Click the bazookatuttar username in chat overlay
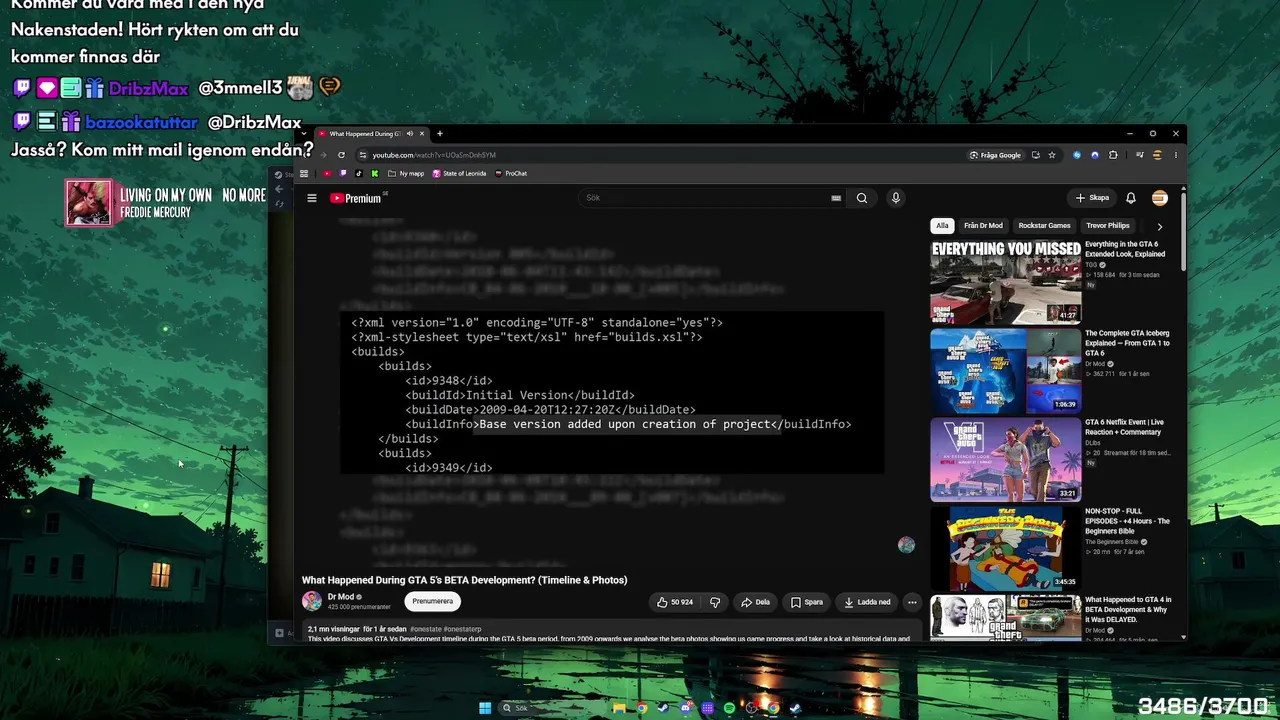 (x=140, y=122)
